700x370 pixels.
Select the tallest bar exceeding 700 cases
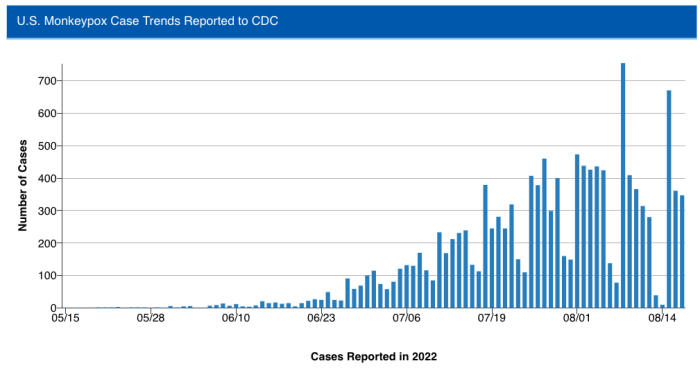623,186
